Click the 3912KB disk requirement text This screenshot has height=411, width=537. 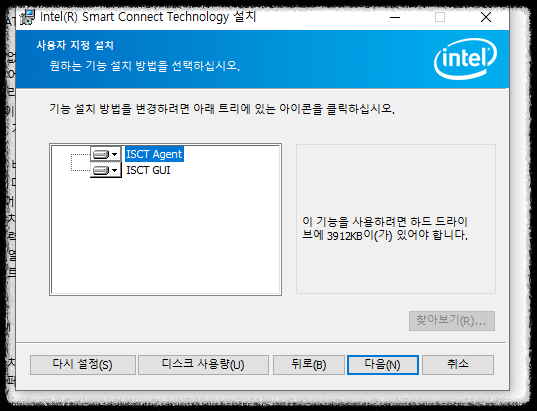click(385, 228)
